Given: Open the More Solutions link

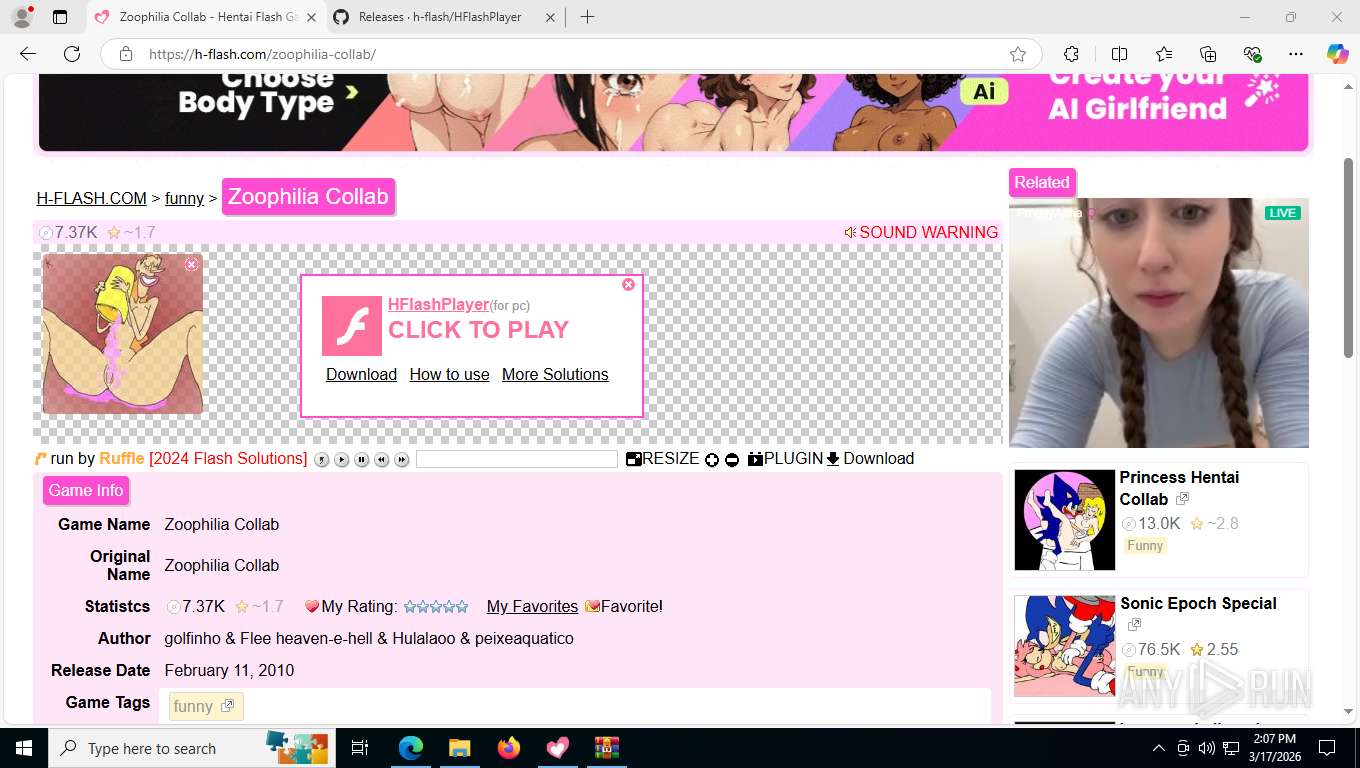Looking at the screenshot, I should point(555,374).
